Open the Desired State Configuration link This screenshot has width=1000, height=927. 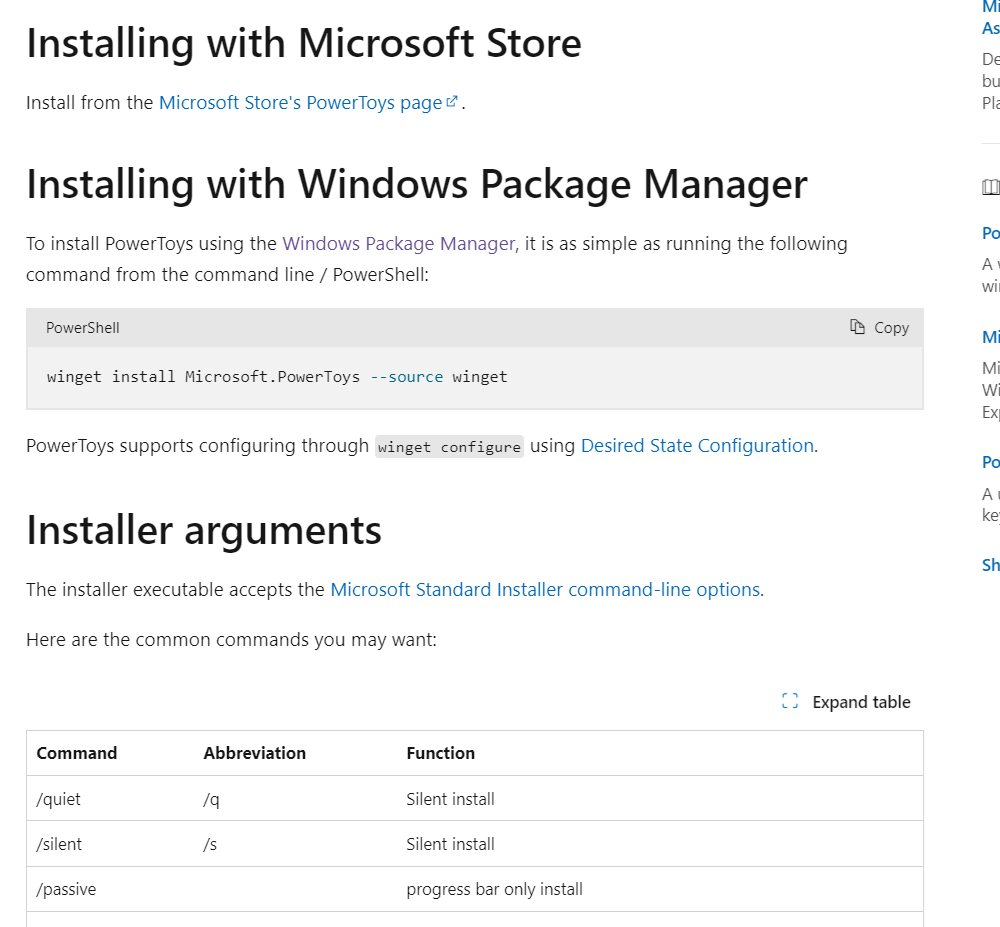coord(696,445)
